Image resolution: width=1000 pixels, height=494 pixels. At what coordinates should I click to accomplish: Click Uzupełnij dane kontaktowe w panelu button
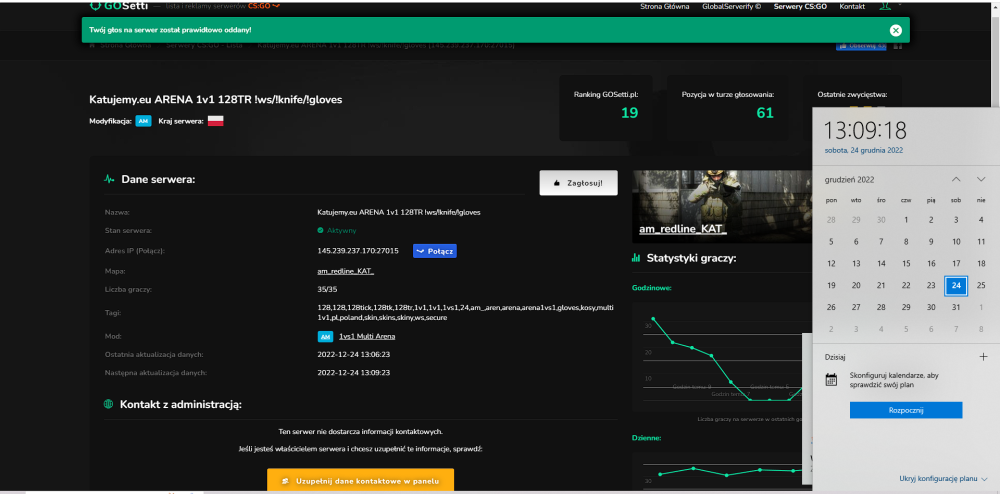coord(360,481)
